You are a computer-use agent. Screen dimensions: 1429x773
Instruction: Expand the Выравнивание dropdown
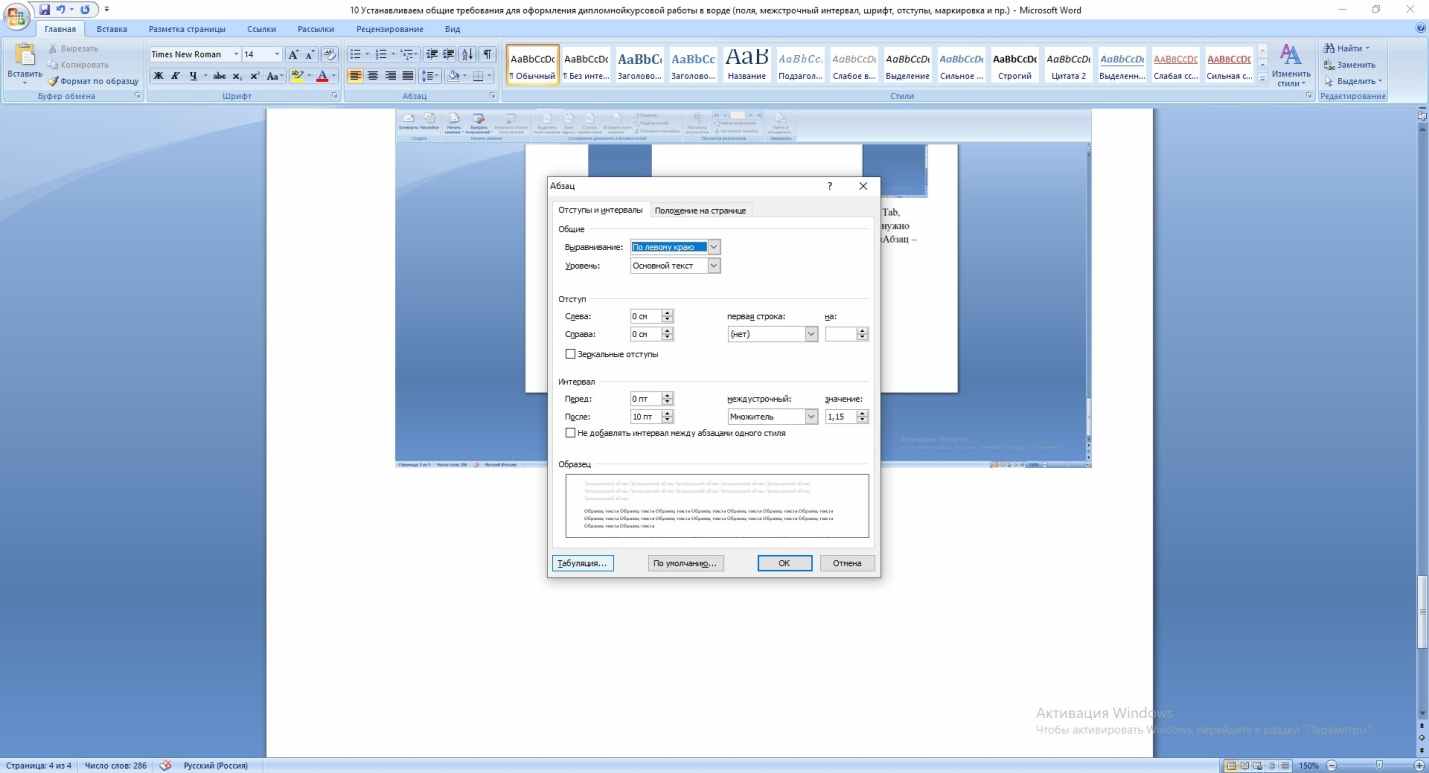(x=714, y=247)
